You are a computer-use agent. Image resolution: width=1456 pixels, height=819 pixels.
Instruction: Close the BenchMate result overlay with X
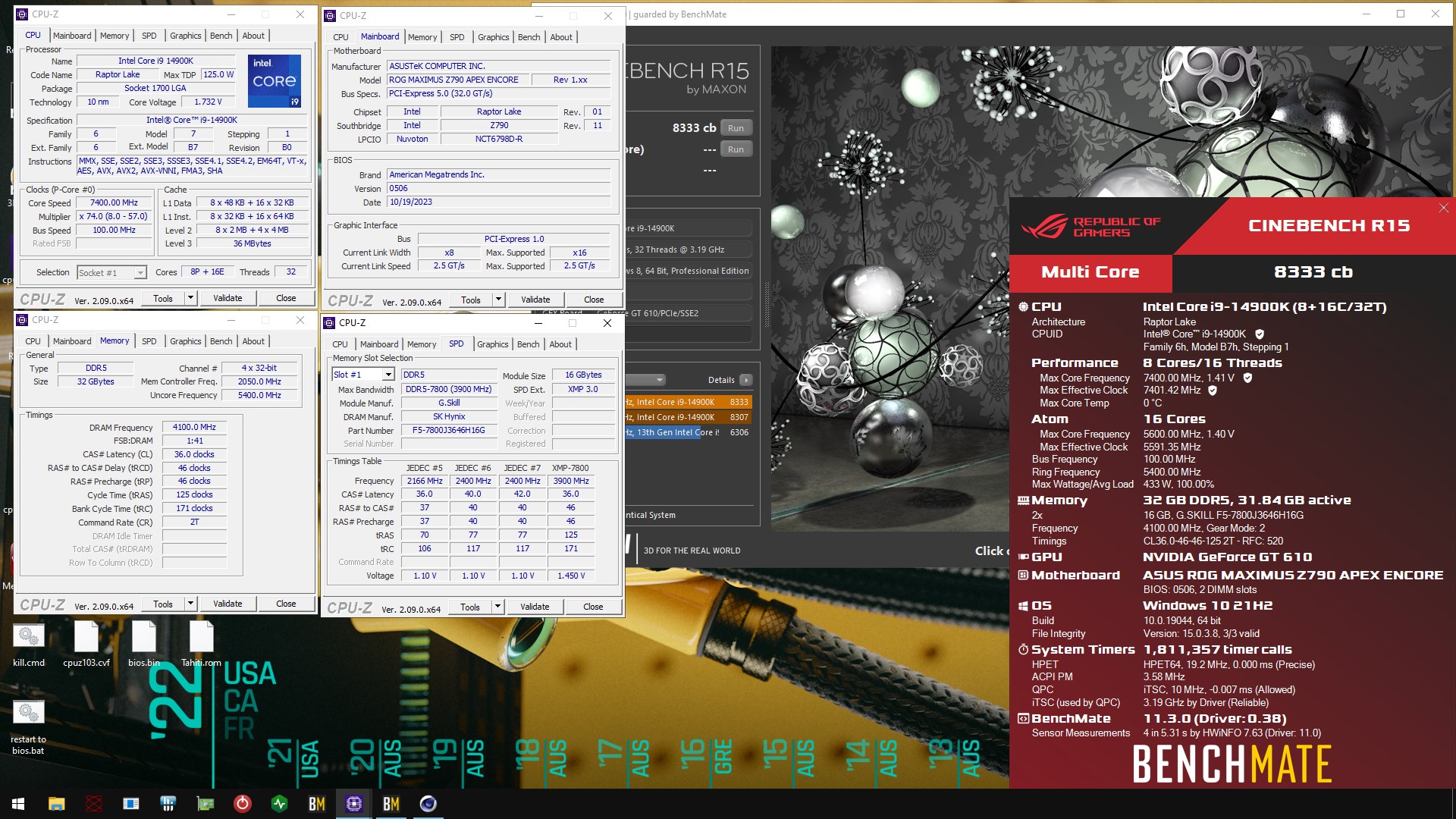click(1443, 208)
